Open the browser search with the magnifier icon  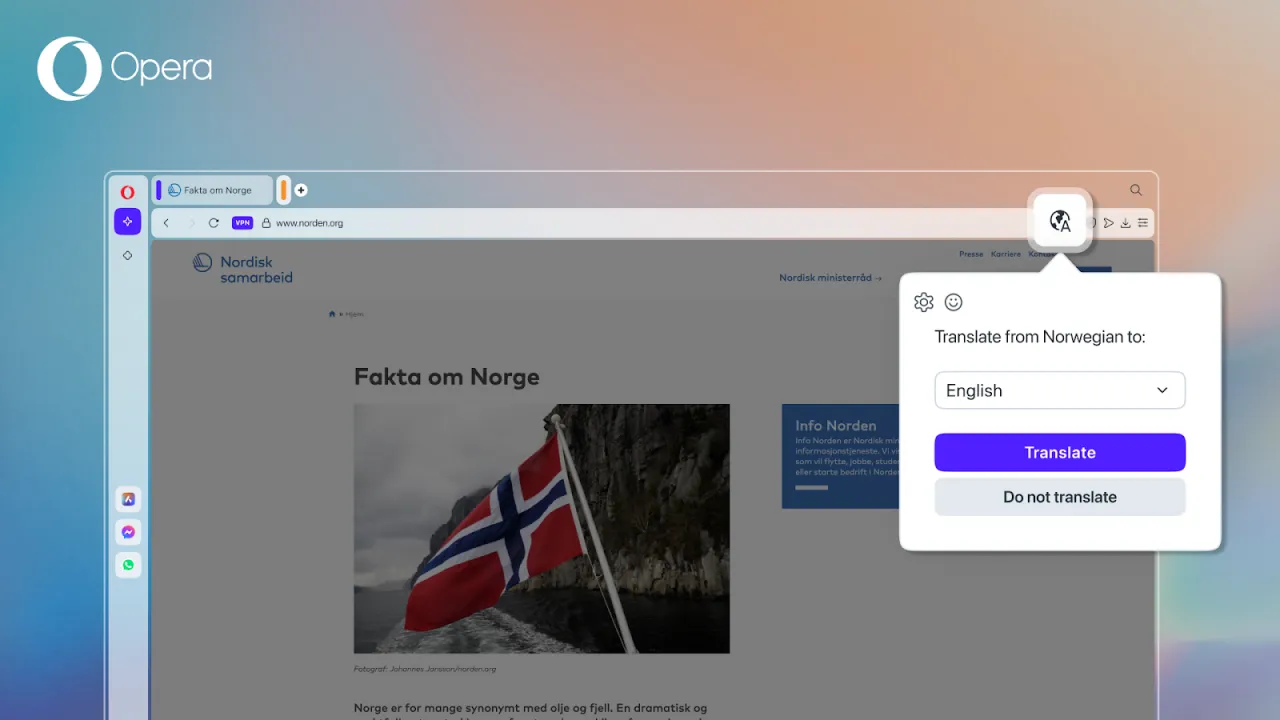1135,189
